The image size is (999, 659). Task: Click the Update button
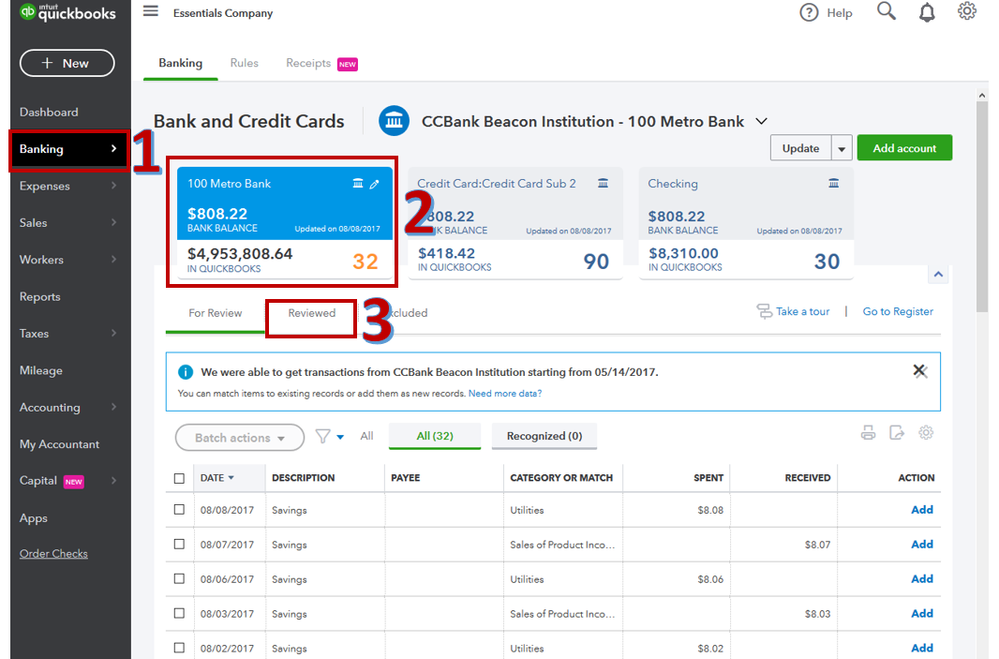pyautogui.click(x=800, y=148)
